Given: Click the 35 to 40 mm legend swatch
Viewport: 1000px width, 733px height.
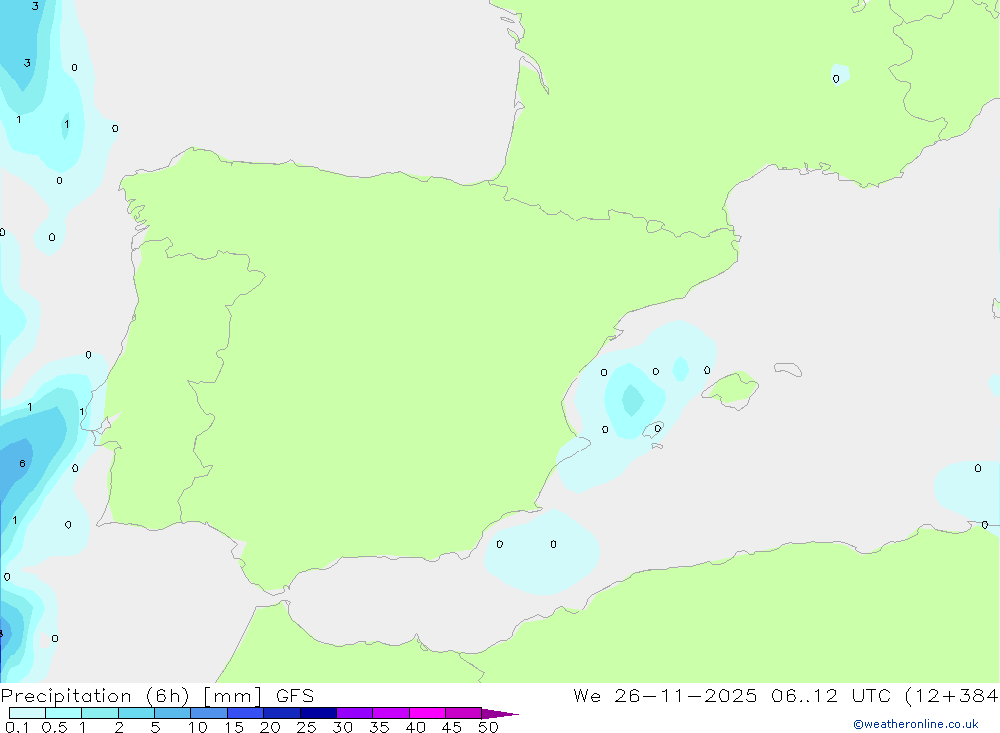Looking at the screenshot, I should click(x=391, y=713).
